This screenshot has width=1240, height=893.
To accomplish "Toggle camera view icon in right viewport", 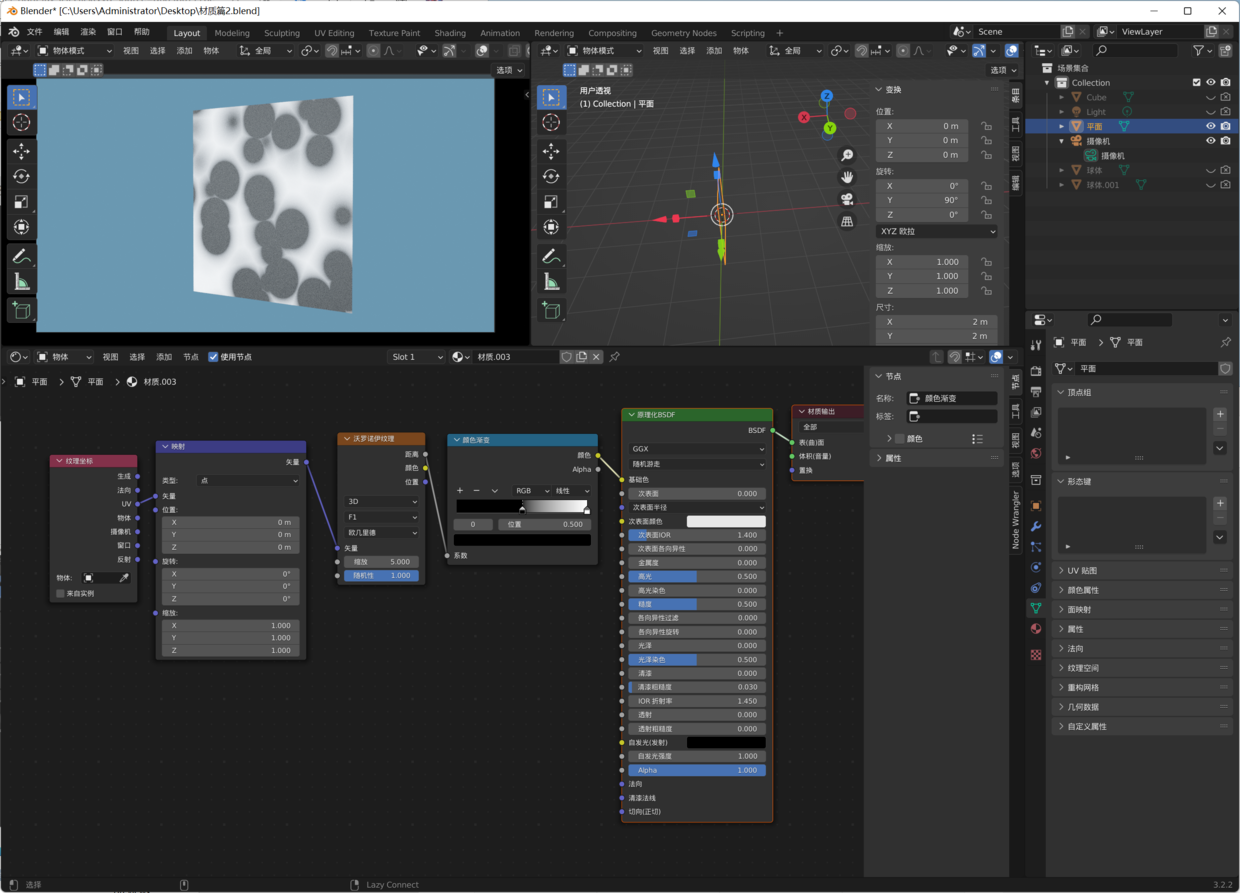I will pos(847,200).
